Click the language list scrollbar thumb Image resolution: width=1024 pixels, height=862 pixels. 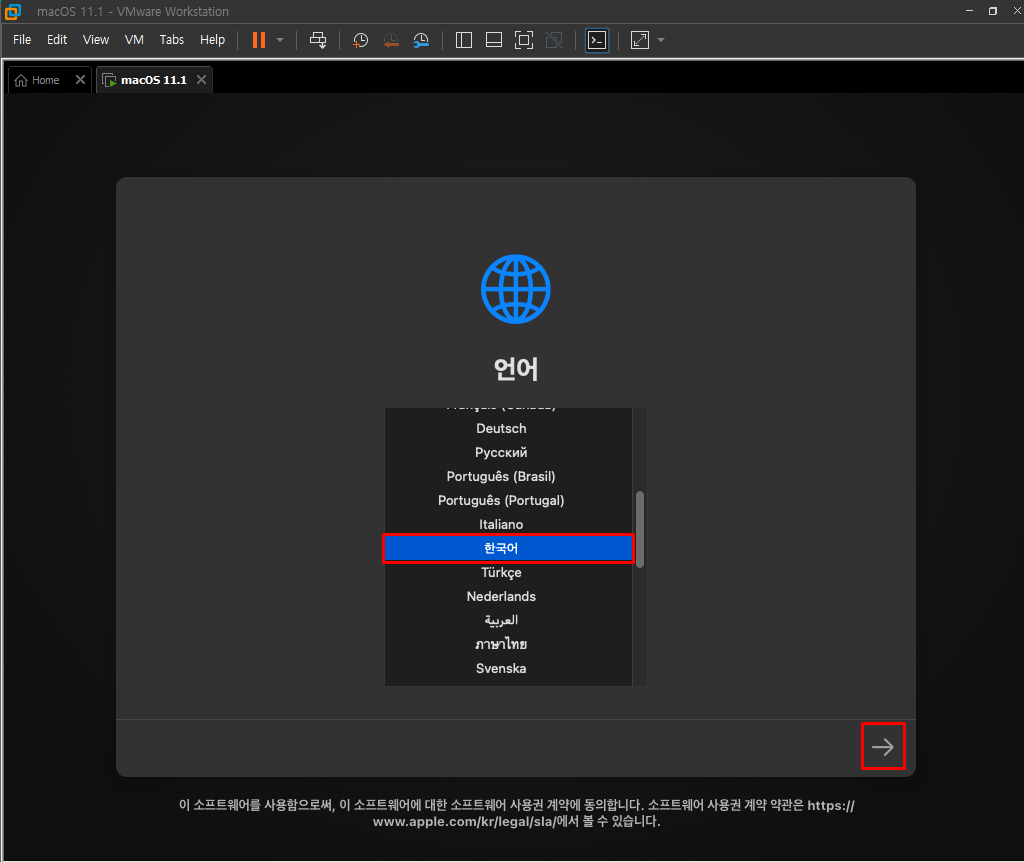tap(640, 530)
